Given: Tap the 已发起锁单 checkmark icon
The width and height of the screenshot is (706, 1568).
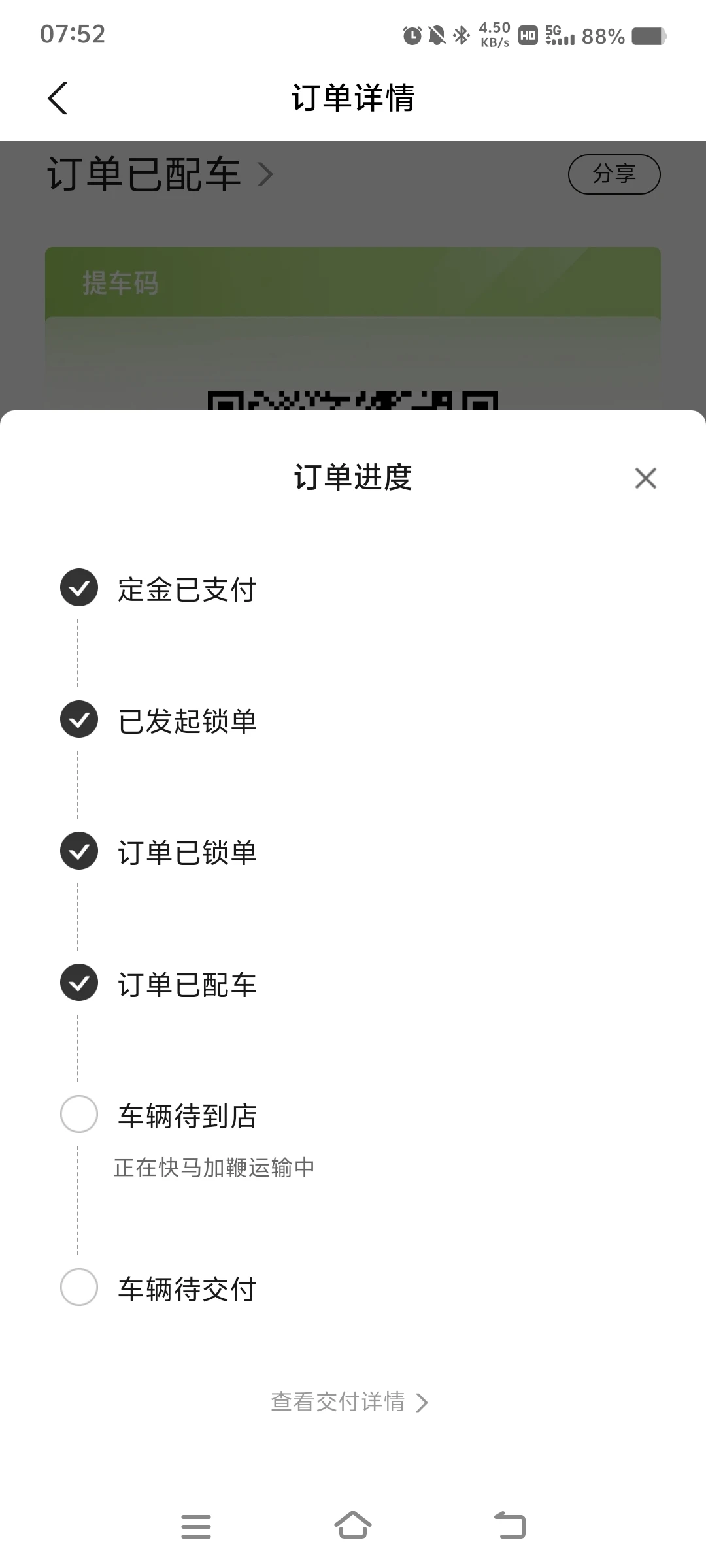Looking at the screenshot, I should (x=79, y=719).
